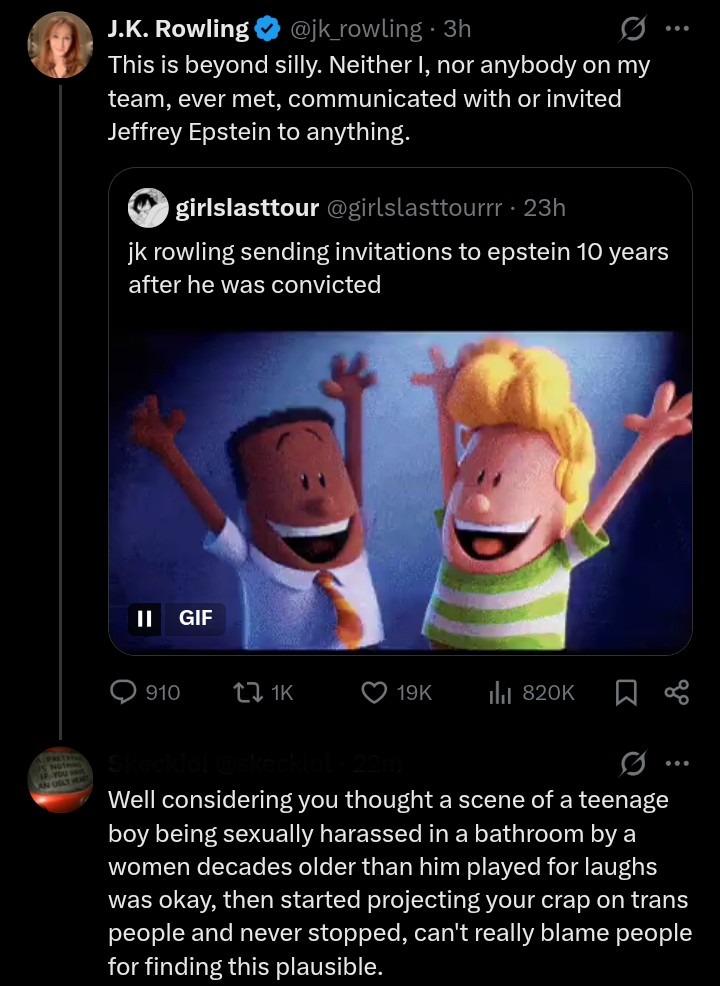Open the 3h timestamp link

tap(456, 29)
